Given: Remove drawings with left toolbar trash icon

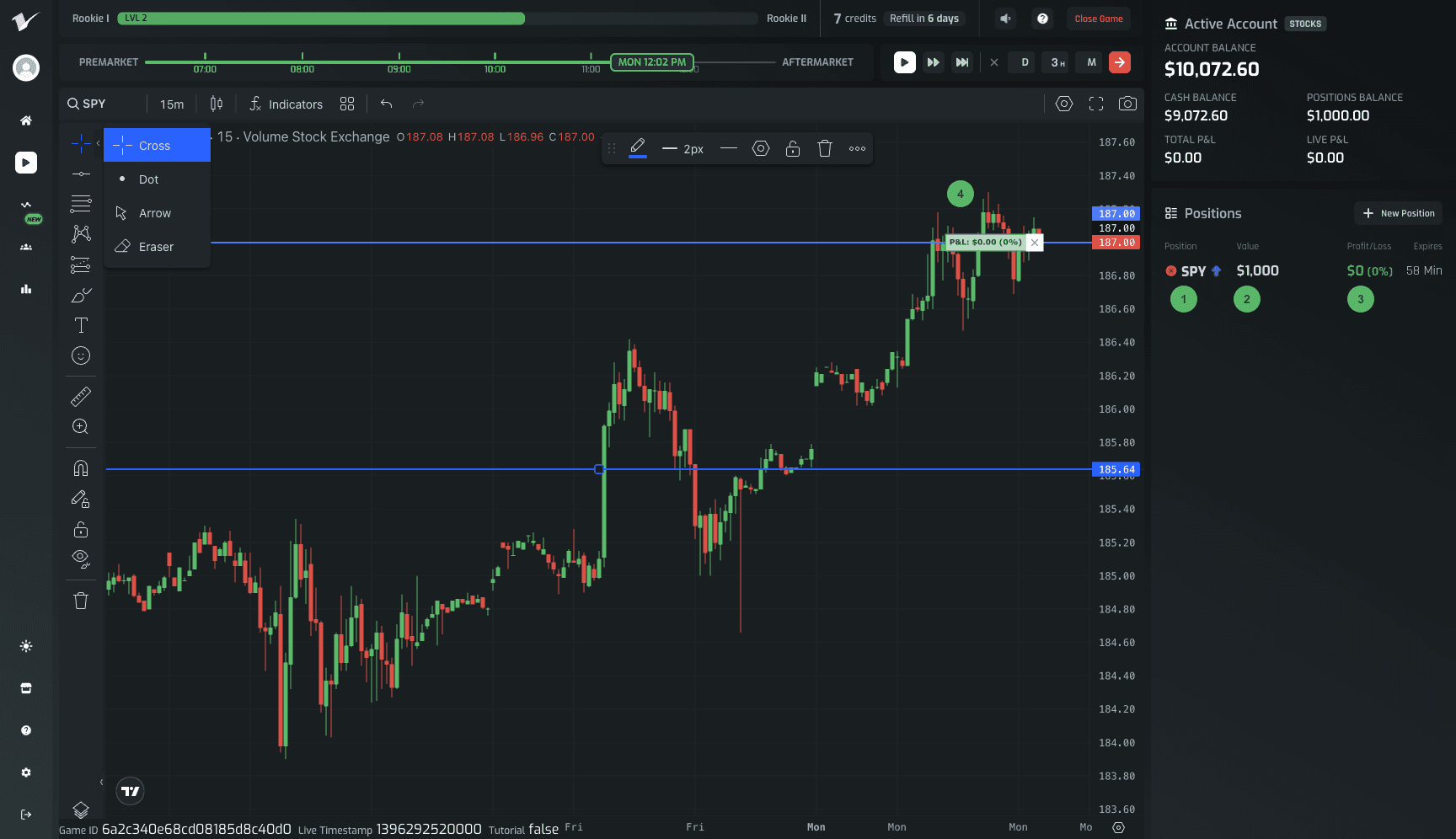Looking at the screenshot, I should click(81, 601).
